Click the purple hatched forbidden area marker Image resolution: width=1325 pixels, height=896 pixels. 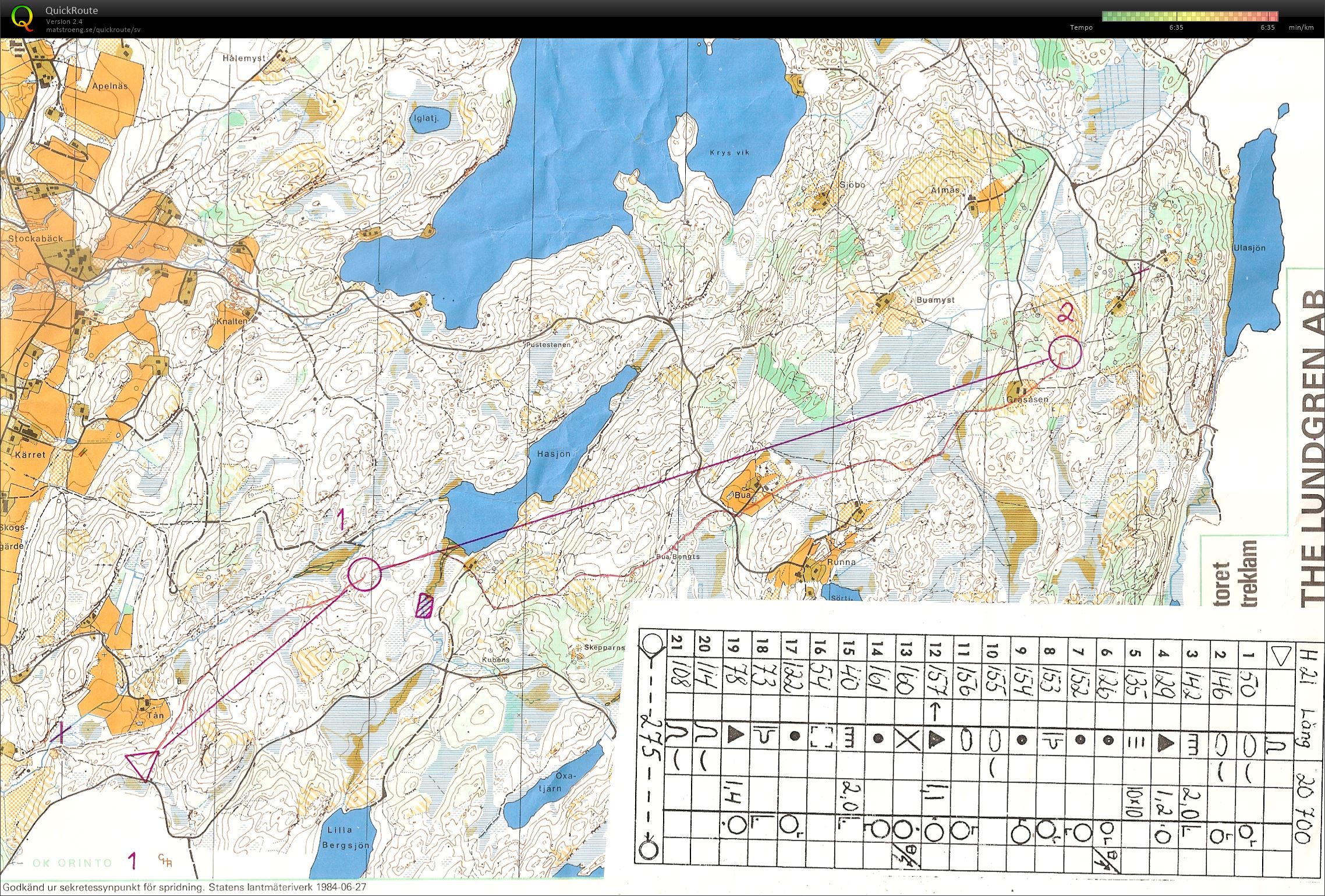(425, 605)
